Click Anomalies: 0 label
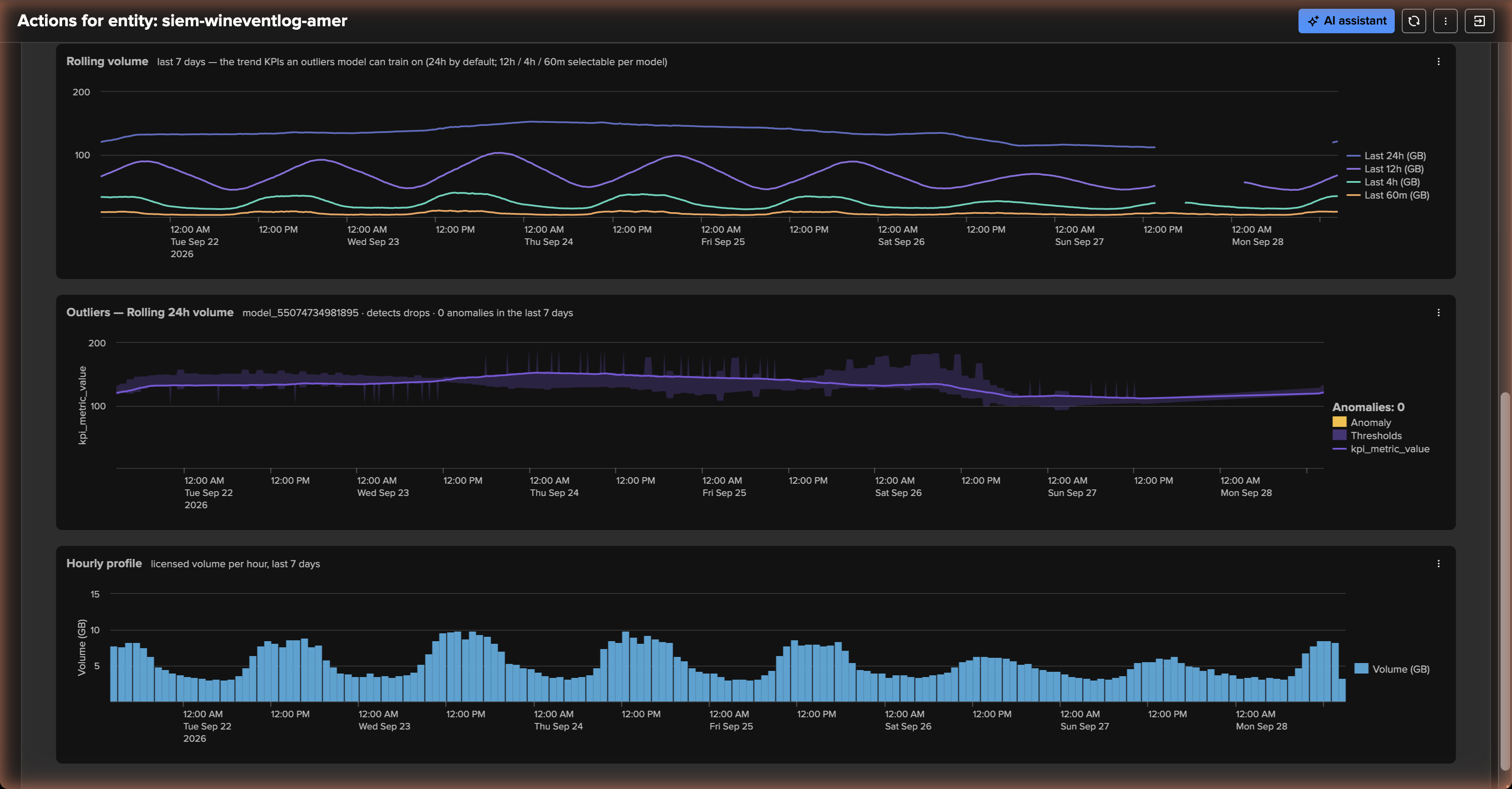Viewport: 1512px width, 789px height. (x=1368, y=407)
